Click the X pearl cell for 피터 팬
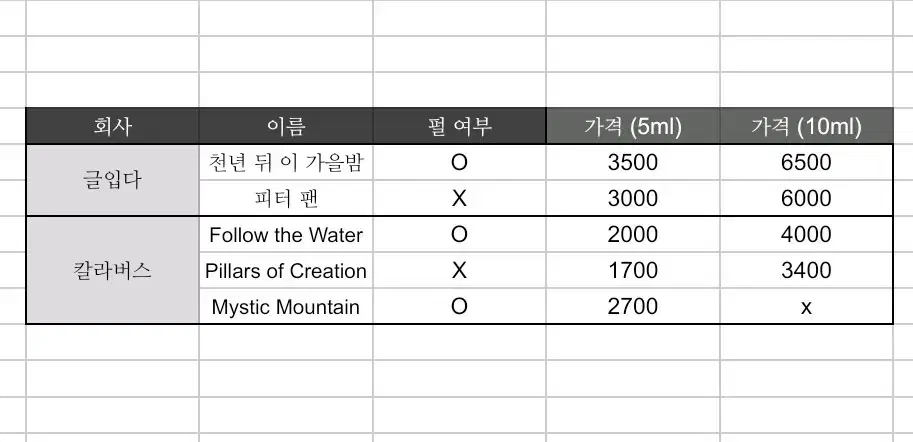Viewport: 913px width, 442px height. click(x=459, y=199)
